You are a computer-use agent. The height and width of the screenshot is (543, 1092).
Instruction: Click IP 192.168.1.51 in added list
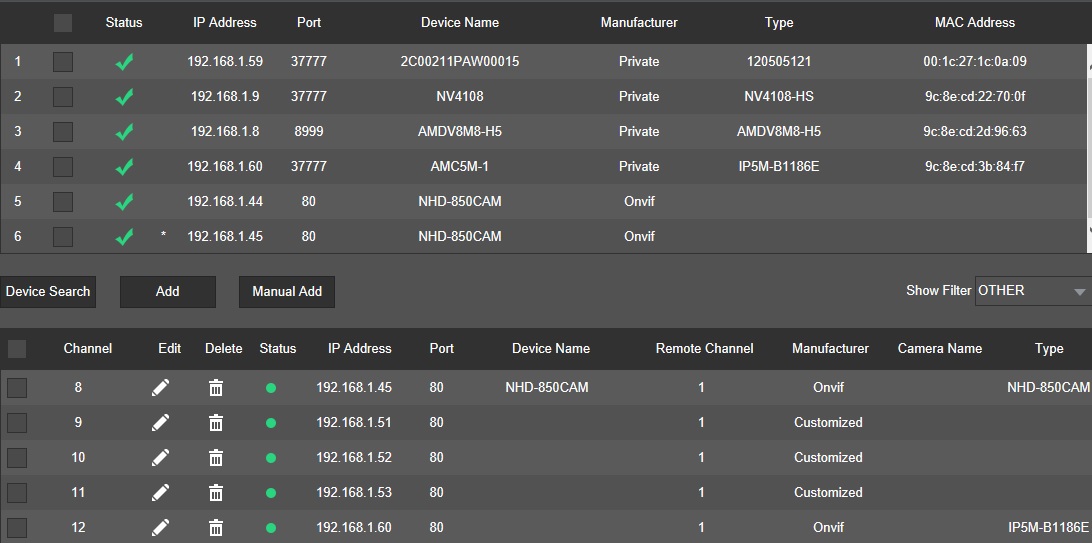click(354, 423)
